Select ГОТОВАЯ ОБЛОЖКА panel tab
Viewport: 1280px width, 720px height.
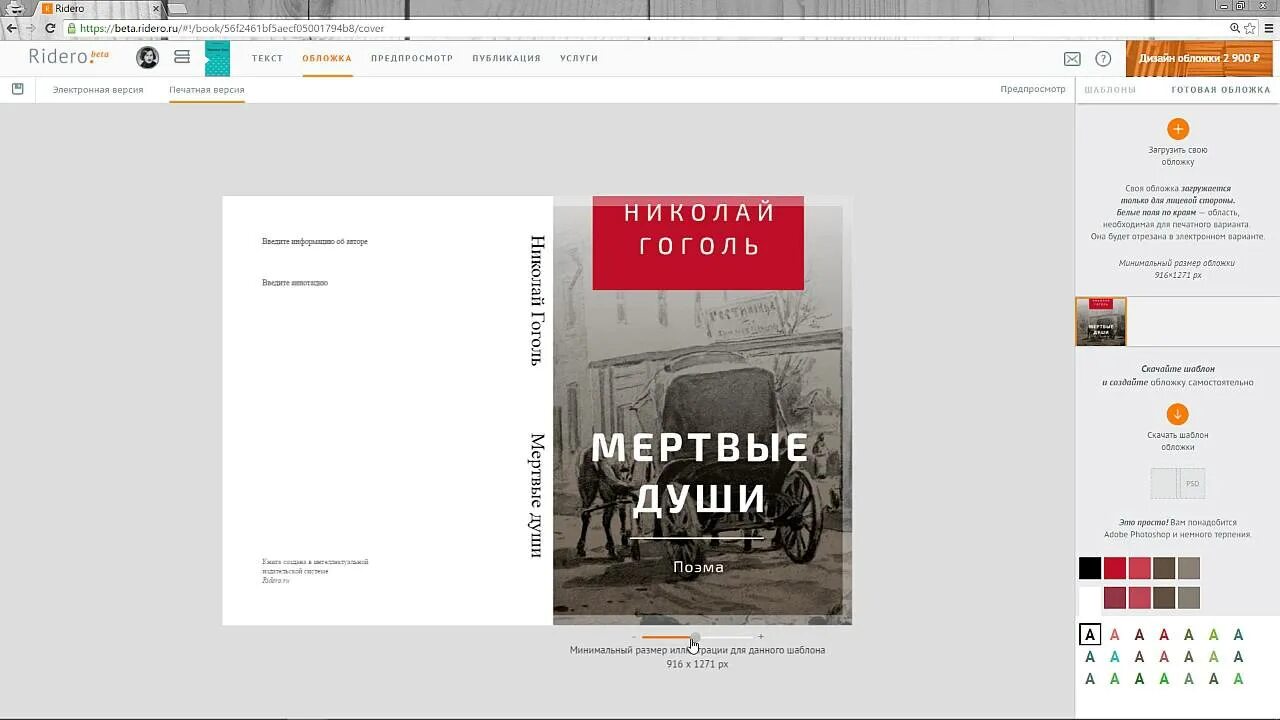1221,90
